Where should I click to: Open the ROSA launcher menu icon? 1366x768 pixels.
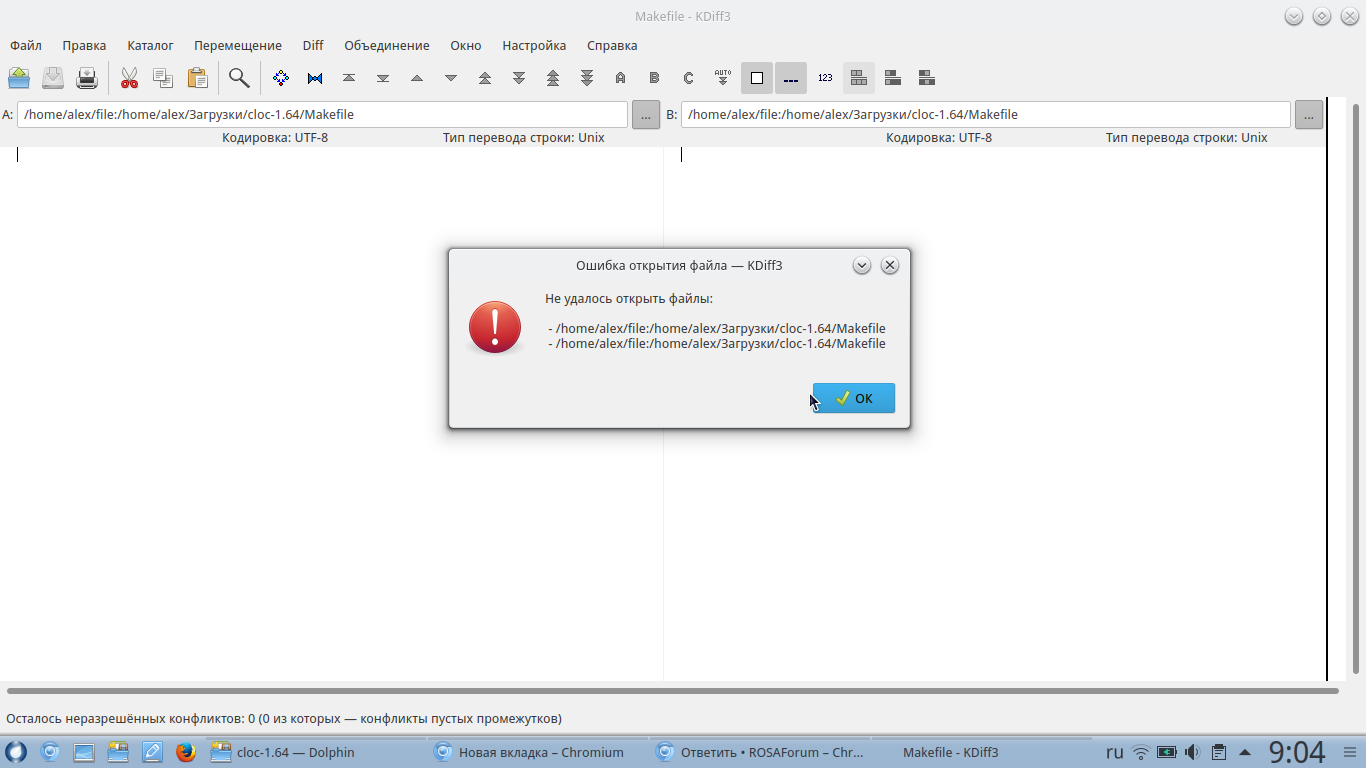tap(16, 752)
